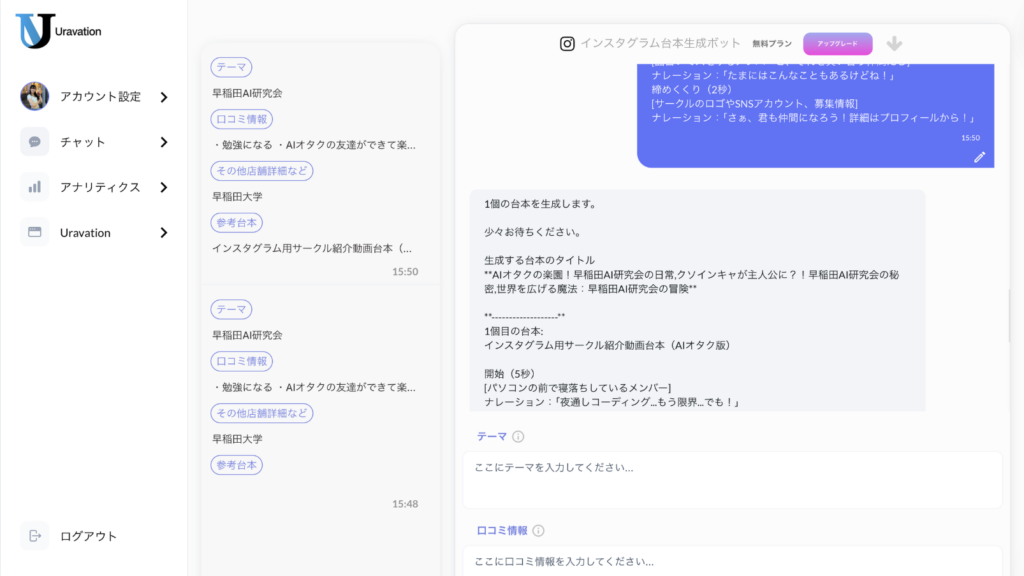Image resolution: width=1024 pixels, height=576 pixels.
Task: Open the チャット menu item
Action: 83,142
